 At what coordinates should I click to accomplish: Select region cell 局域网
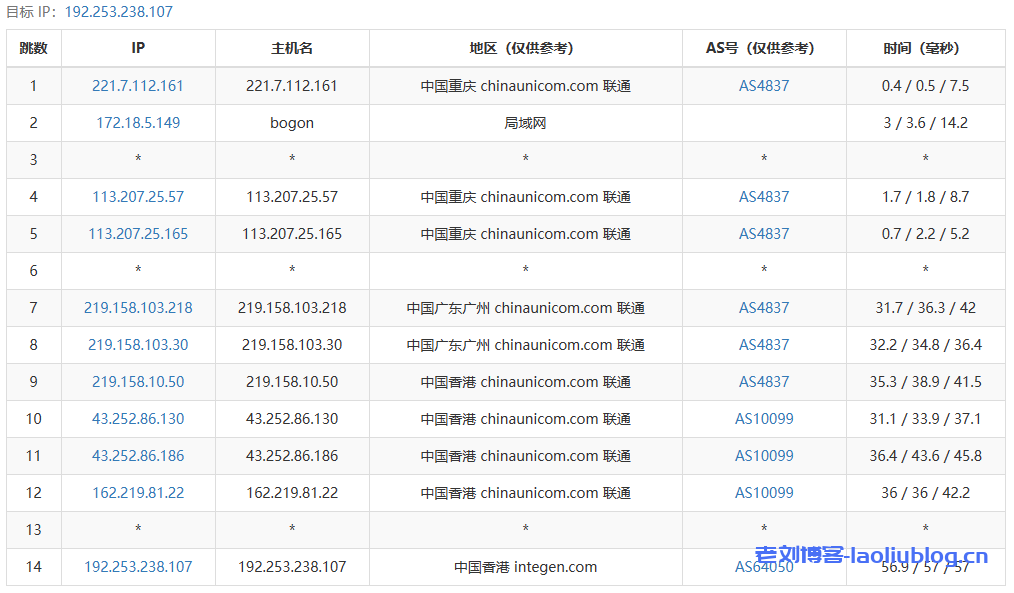tap(525, 122)
